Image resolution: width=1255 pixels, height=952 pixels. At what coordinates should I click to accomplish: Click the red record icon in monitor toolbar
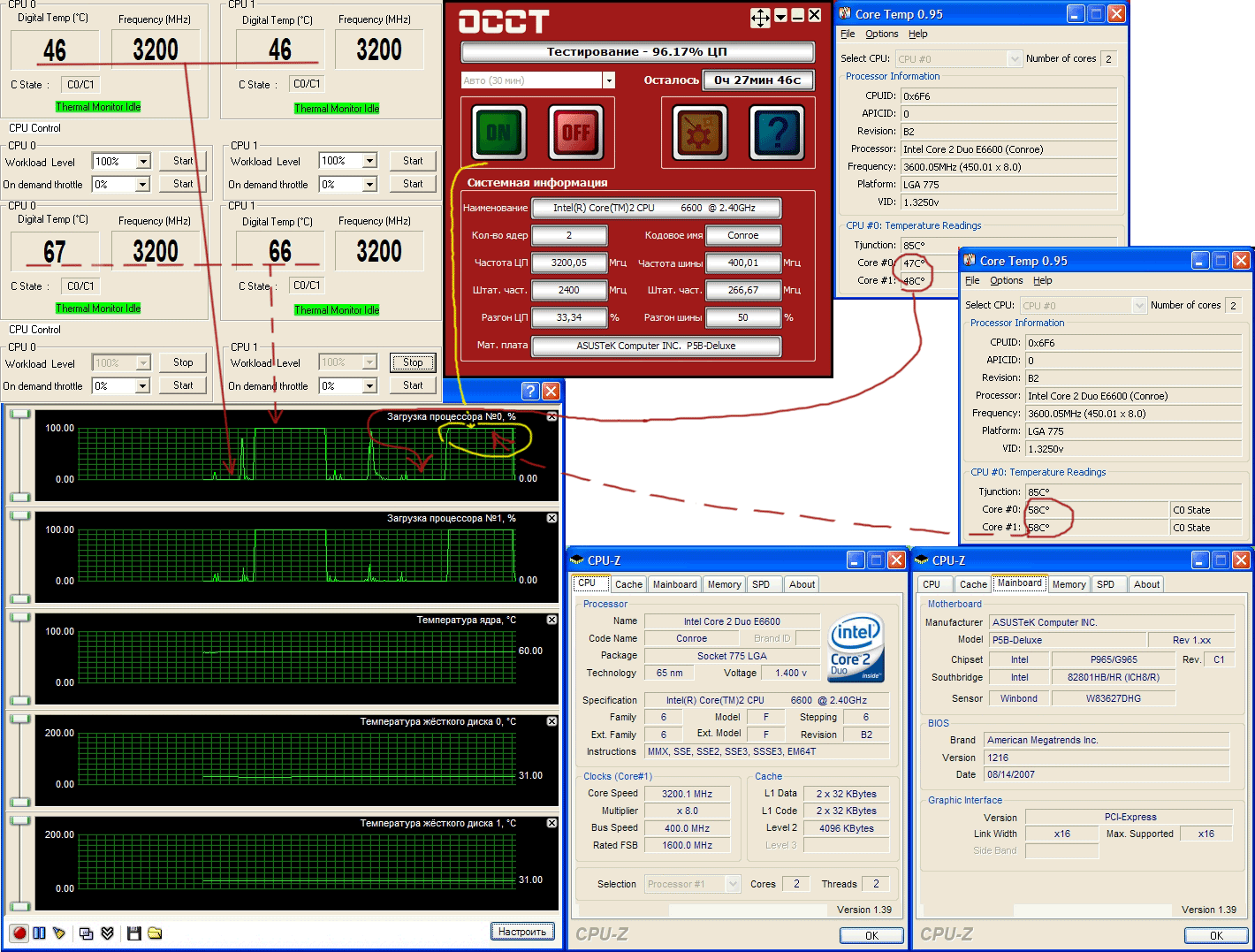[19, 933]
